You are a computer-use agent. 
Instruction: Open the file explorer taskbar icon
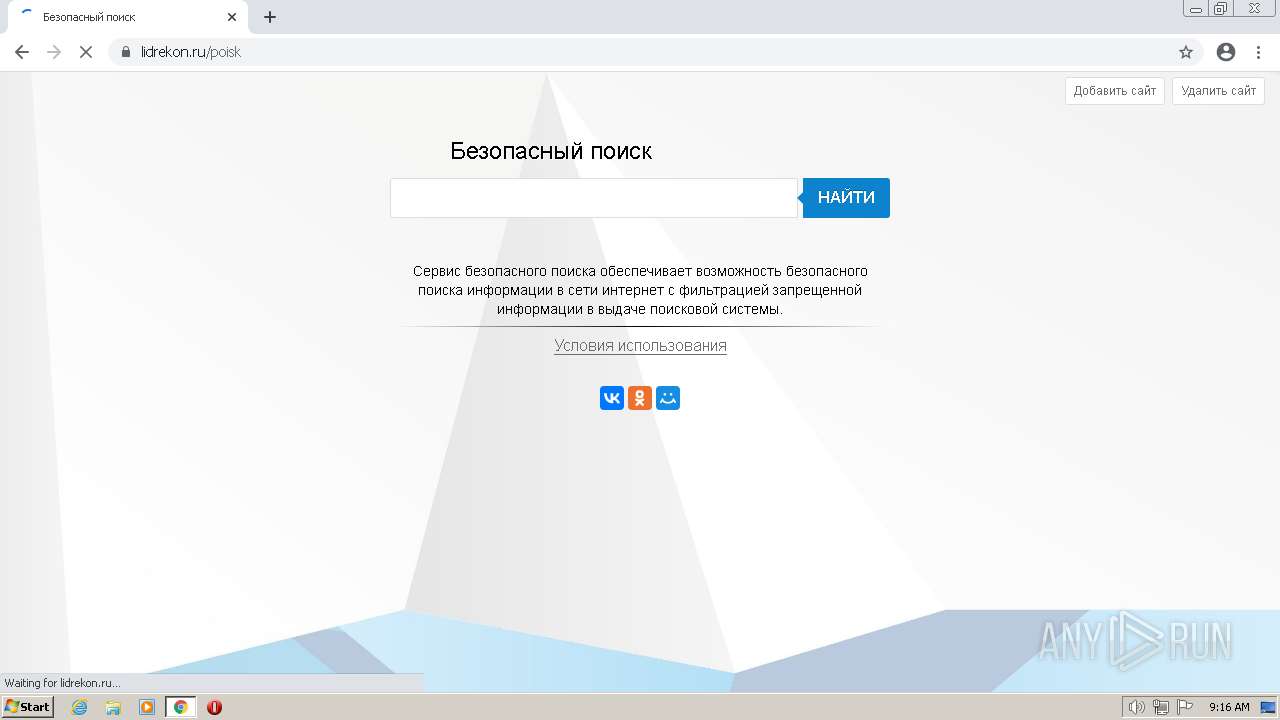[x=113, y=707]
